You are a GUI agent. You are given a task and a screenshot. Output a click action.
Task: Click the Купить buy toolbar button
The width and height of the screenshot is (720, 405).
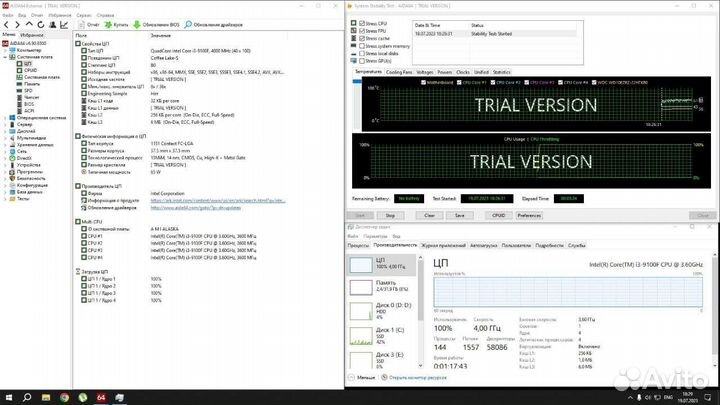click(116, 25)
